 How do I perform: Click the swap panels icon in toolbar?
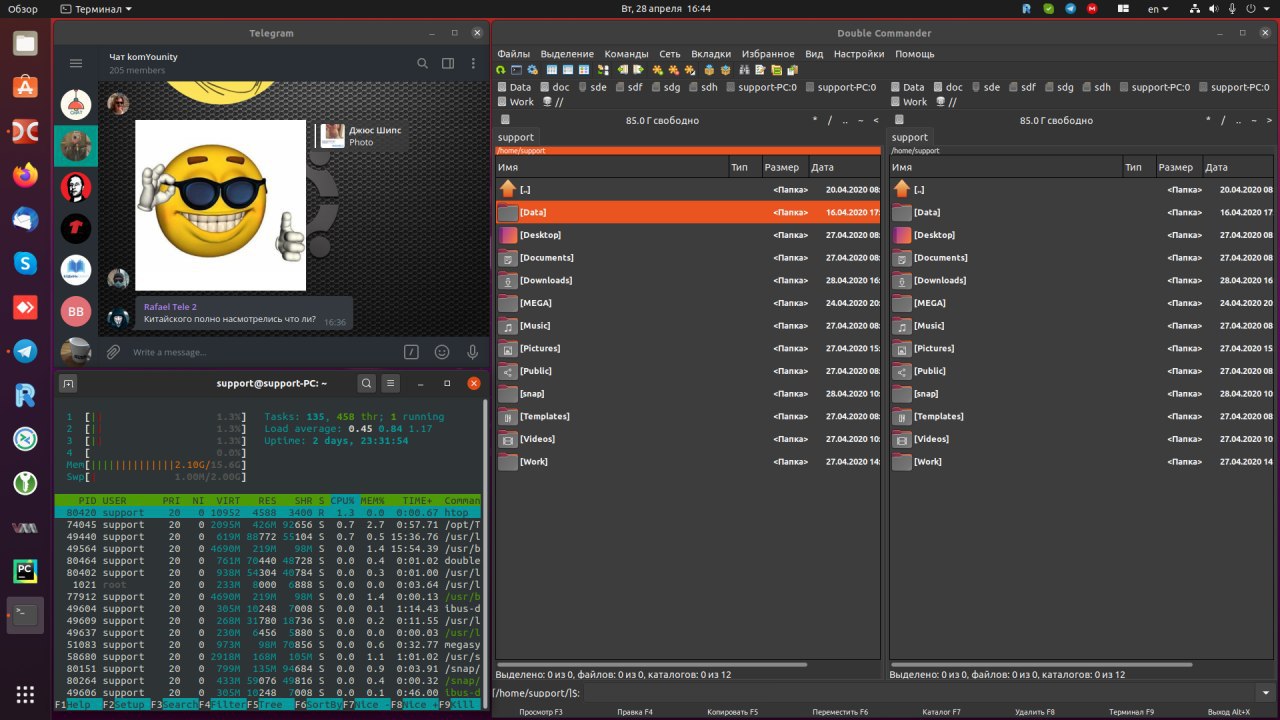[x=603, y=70]
